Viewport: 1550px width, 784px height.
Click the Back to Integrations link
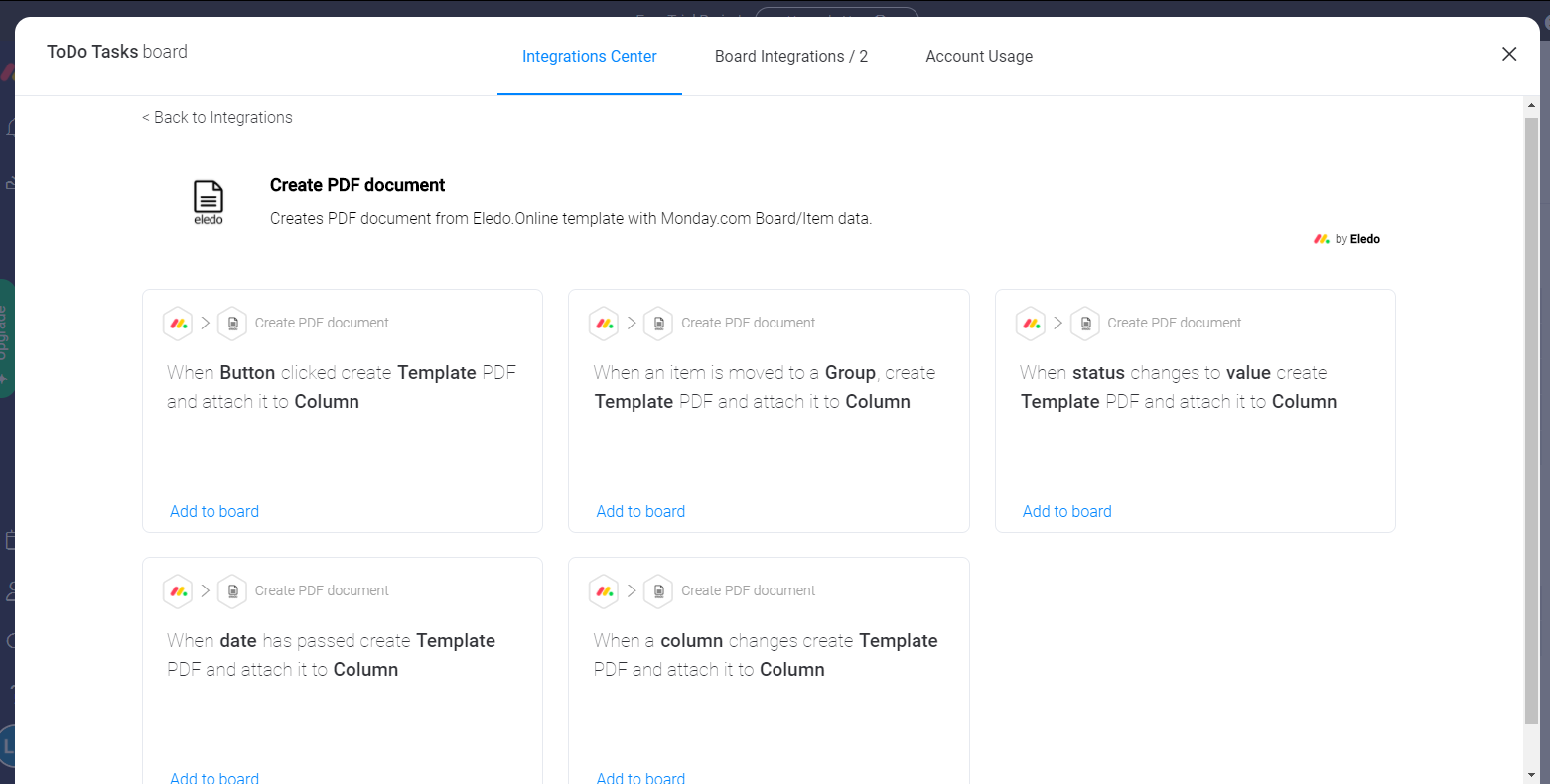click(x=216, y=117)
